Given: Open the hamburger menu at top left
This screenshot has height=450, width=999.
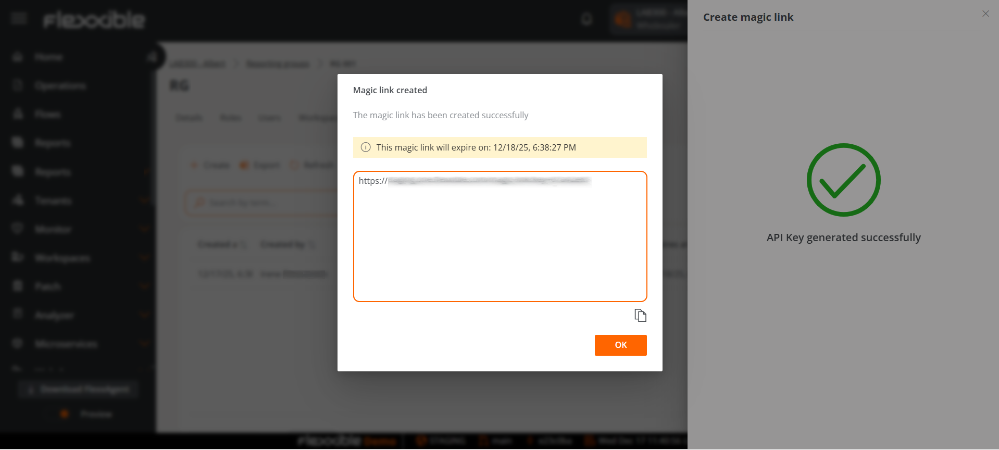Looking at the screenshot, I should 17,20.
